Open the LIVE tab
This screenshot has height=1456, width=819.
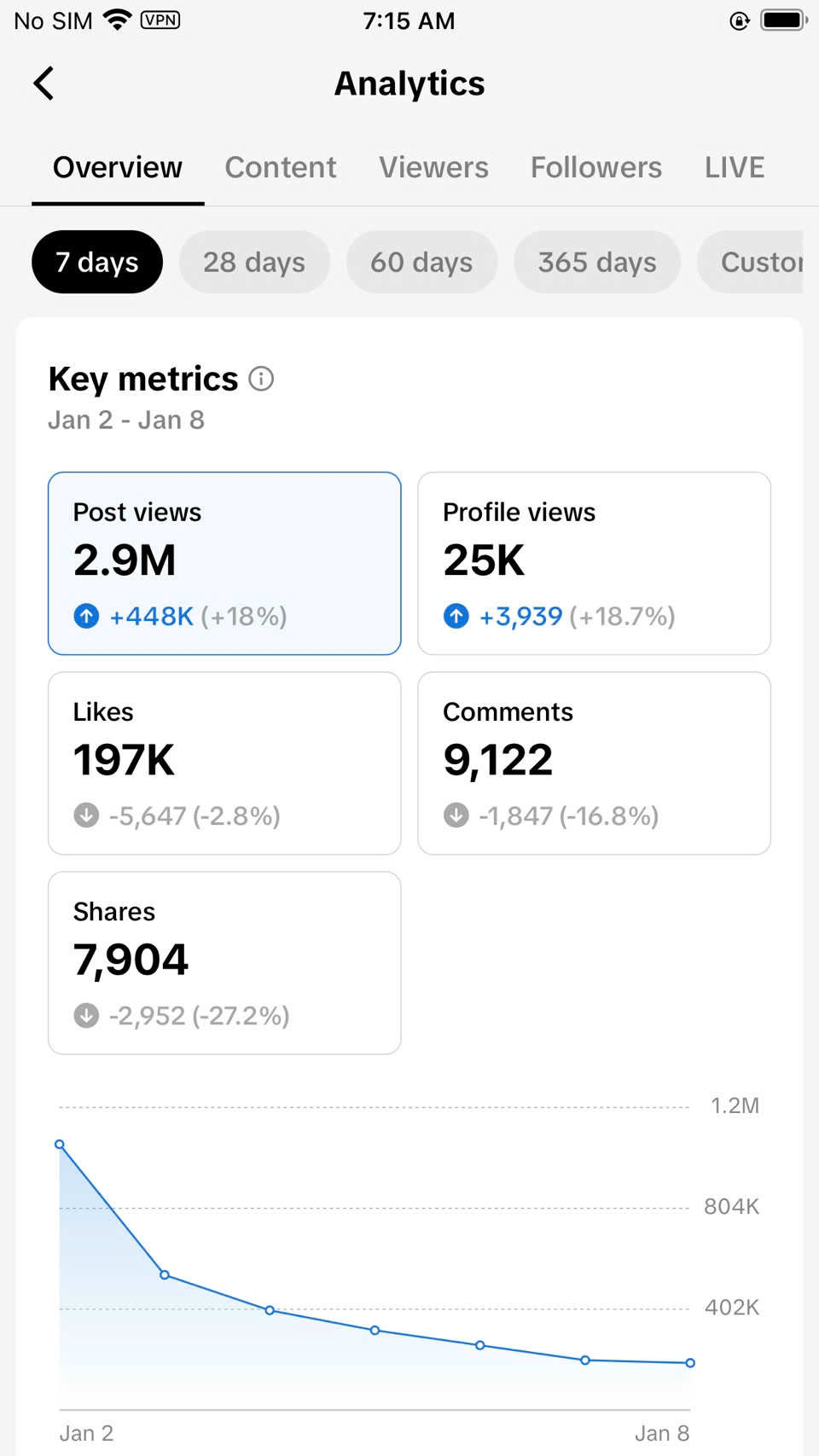[734, 167]
